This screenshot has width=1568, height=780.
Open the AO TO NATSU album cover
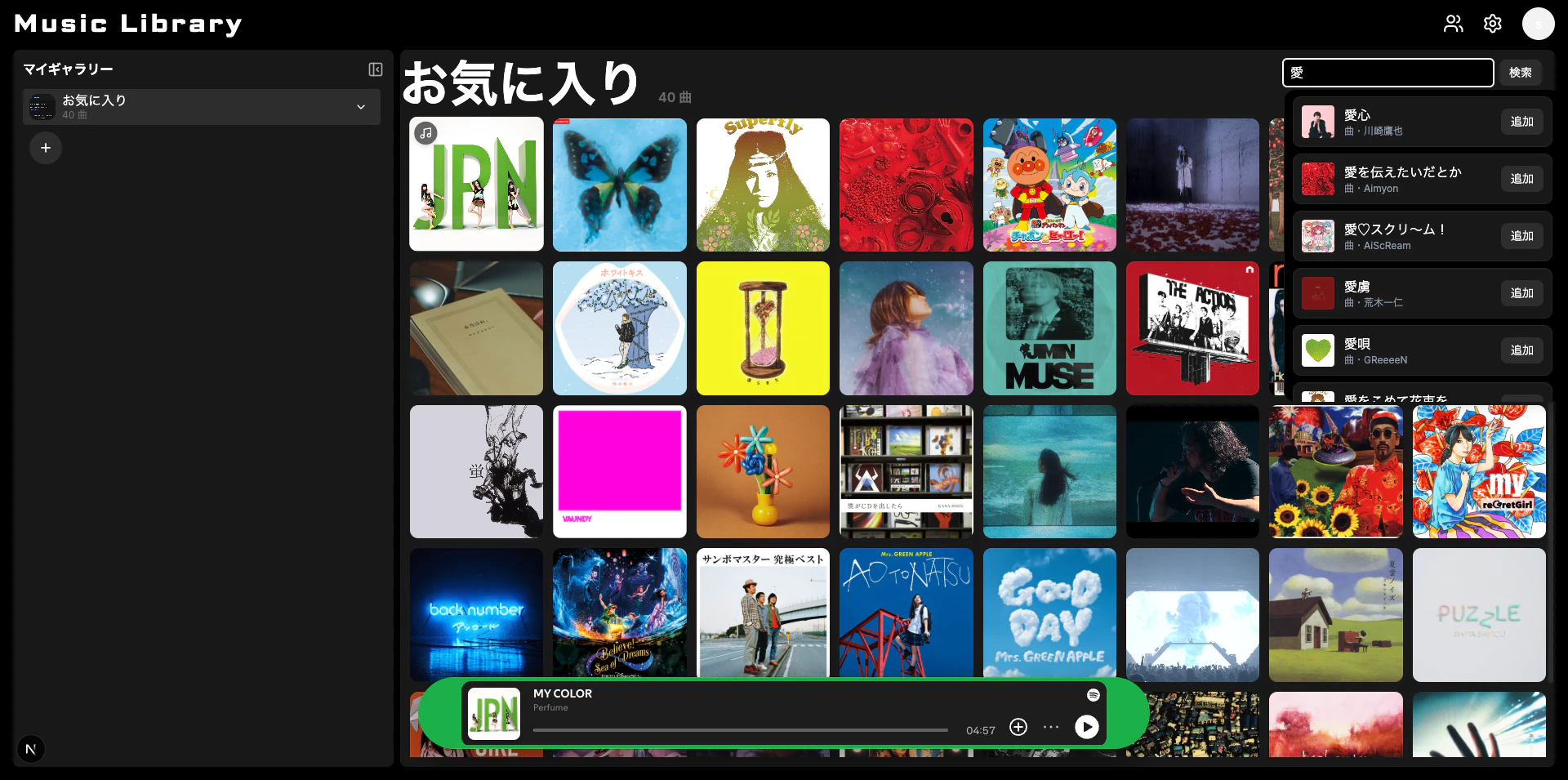(x=906, y=613)
